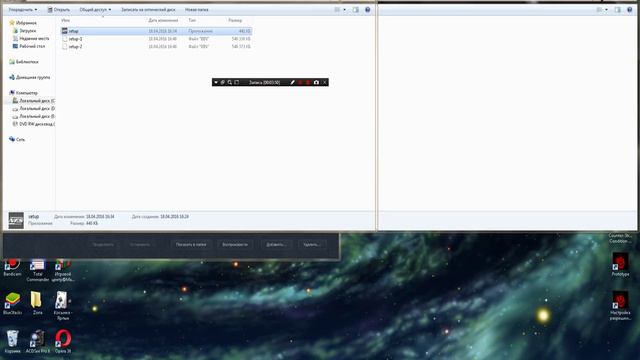640x360 pixels.
Task: Open the Bandicam desktop shortcut
Action: point(12,268)
